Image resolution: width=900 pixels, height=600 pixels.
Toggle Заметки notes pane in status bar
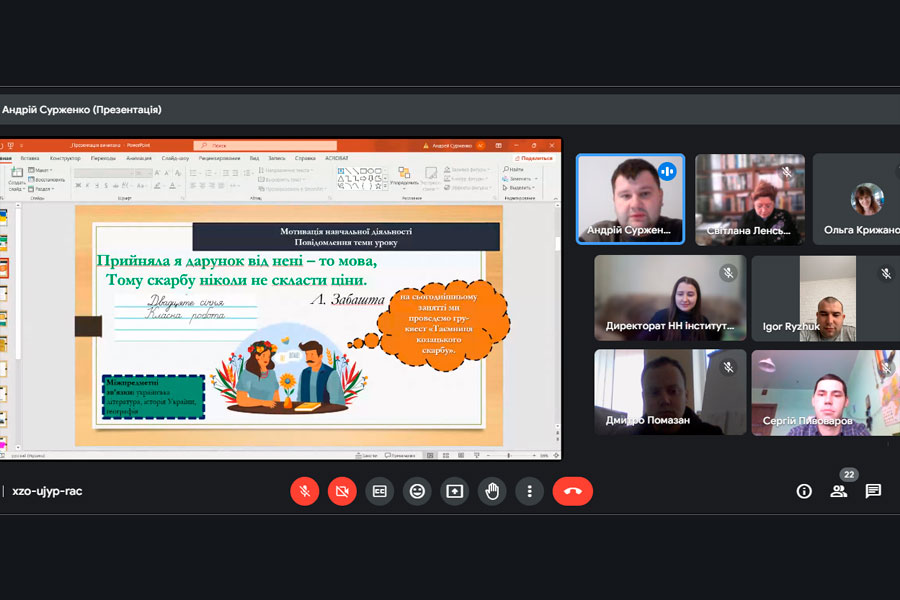click(x=367, y=455)
